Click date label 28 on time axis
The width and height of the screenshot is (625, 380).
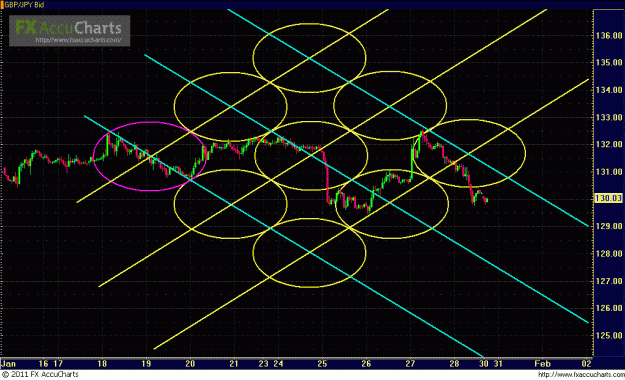click(454, 364)
